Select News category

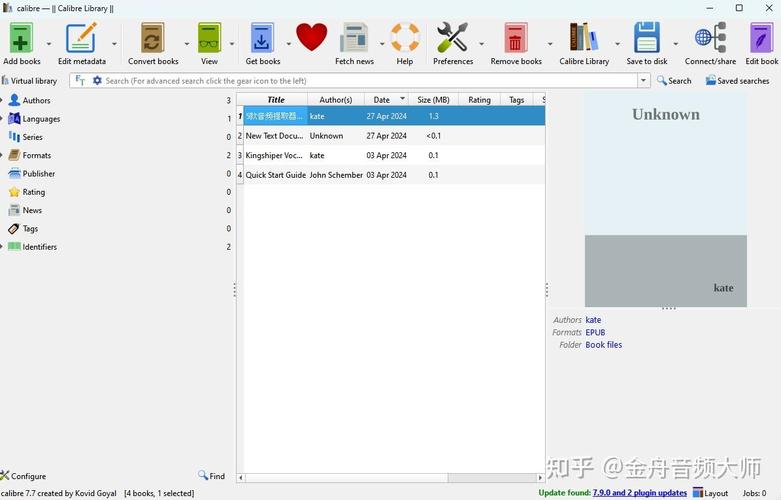click(x=32, y=210)
